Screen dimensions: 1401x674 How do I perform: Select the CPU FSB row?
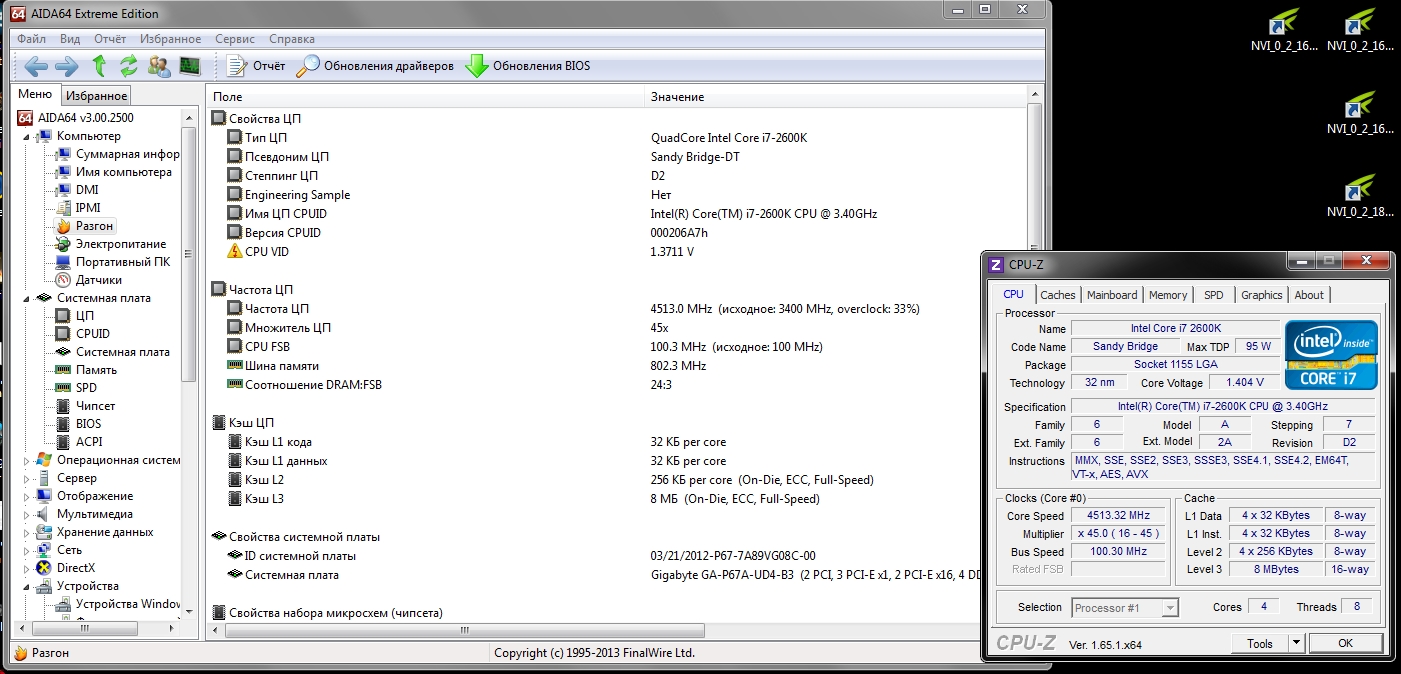(x=617, y=346)
